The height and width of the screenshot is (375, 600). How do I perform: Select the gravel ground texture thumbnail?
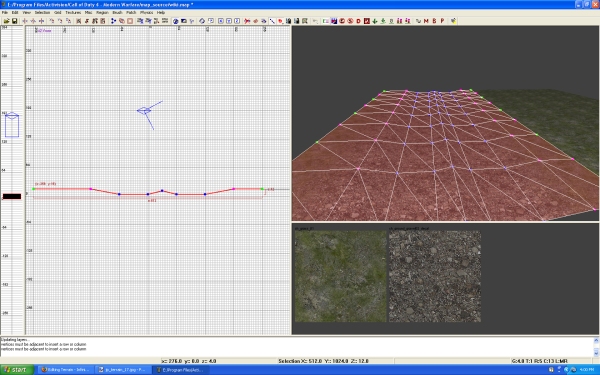click(435, 276)
